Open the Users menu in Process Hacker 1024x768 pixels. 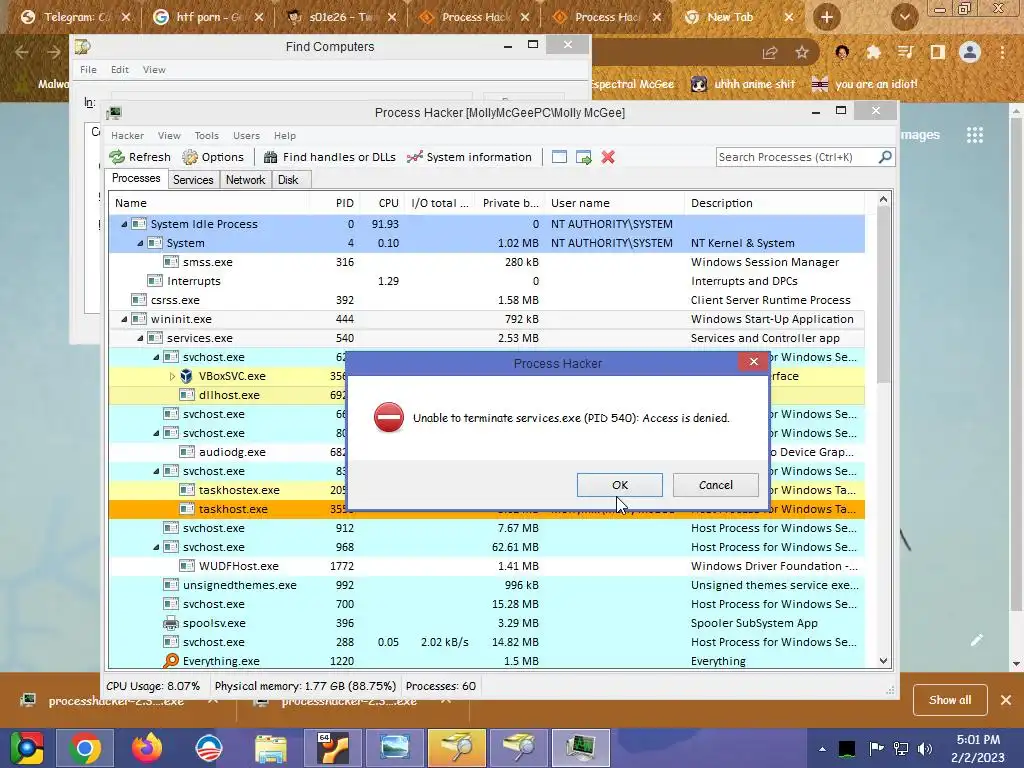(x=246, y=135)
